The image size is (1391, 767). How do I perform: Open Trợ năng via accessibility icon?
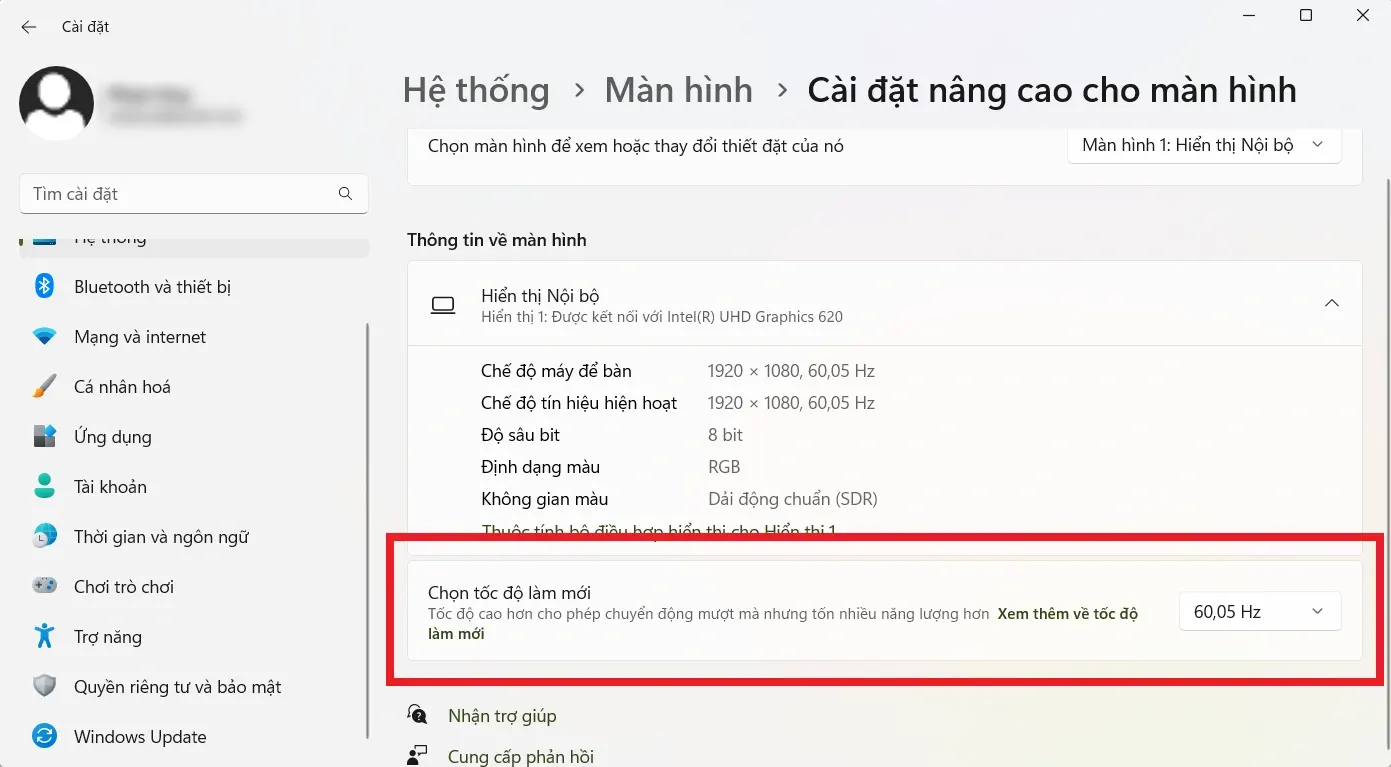click(44, 636)
